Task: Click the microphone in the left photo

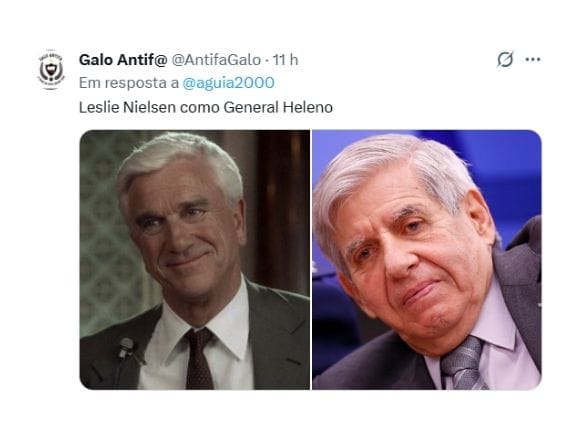Action: (x=126, y=347)
